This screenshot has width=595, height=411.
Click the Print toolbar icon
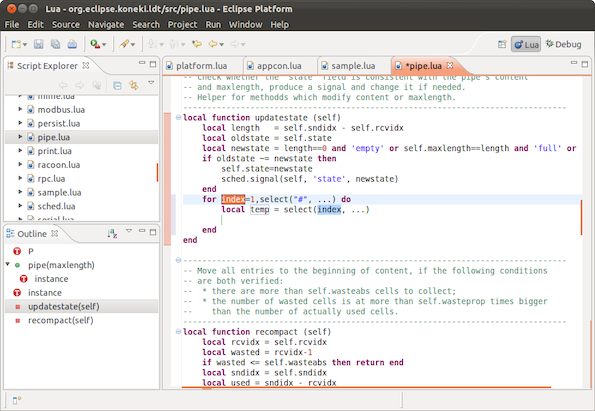pos(72,44)
